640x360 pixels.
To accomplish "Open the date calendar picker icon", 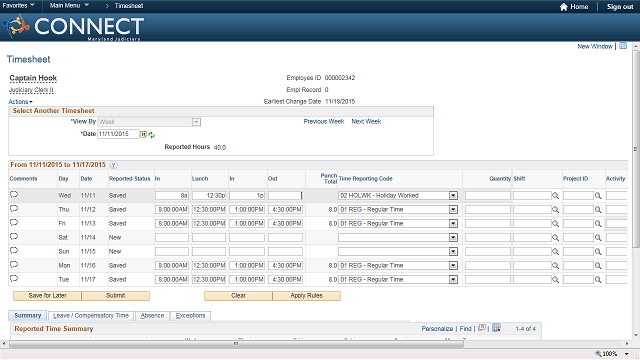I will point(143,134).
